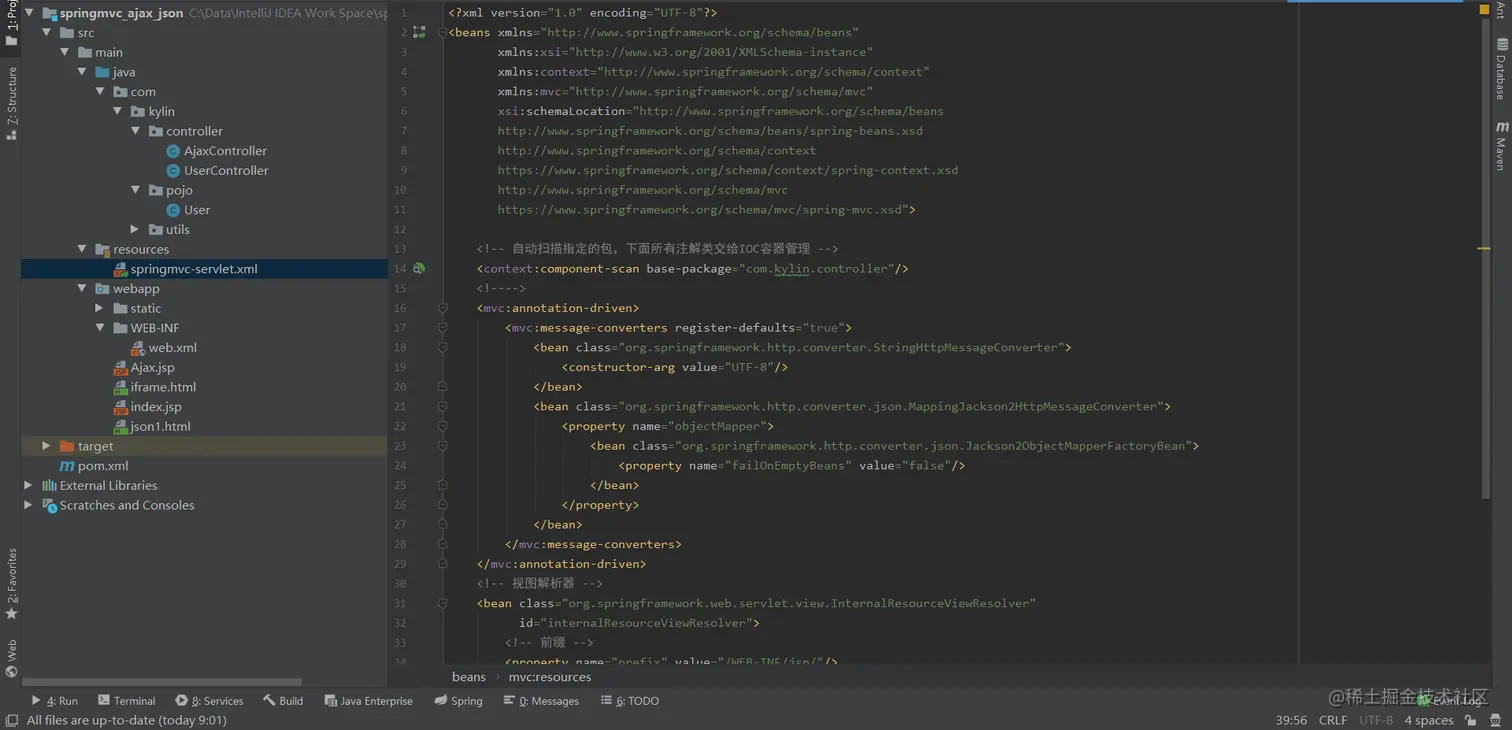
Task: Open the Java Enterprise tool window
Action: tap(368, 701)
